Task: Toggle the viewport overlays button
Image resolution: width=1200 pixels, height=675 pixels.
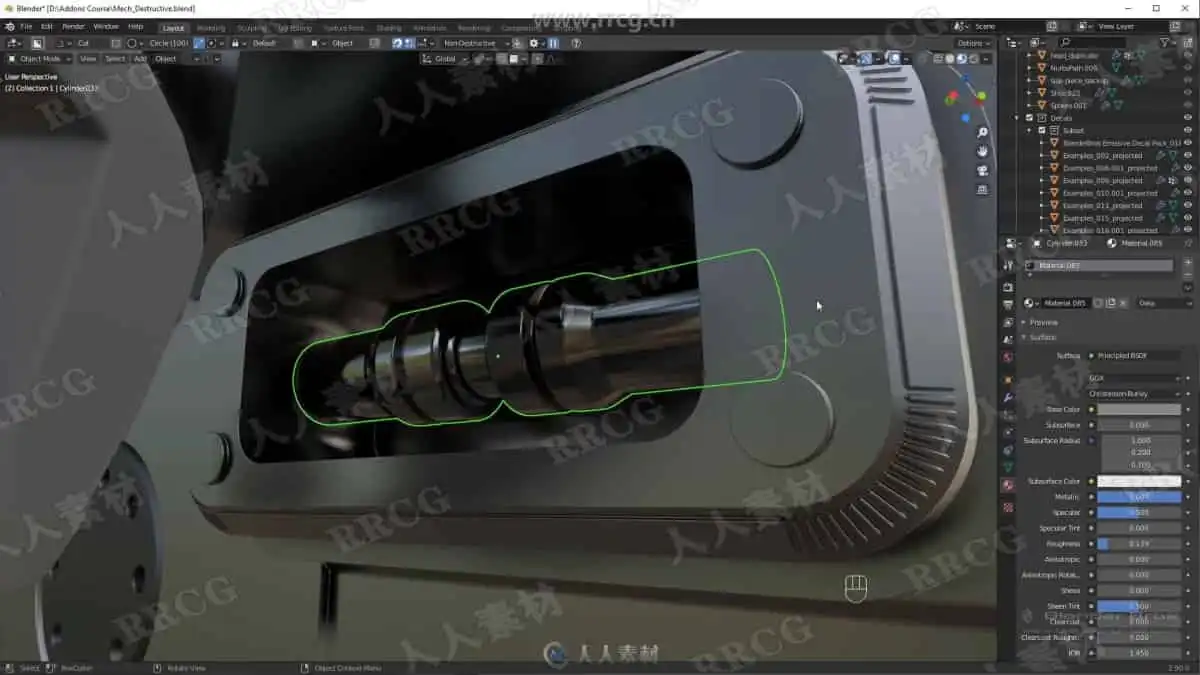Action: point(893,59)
